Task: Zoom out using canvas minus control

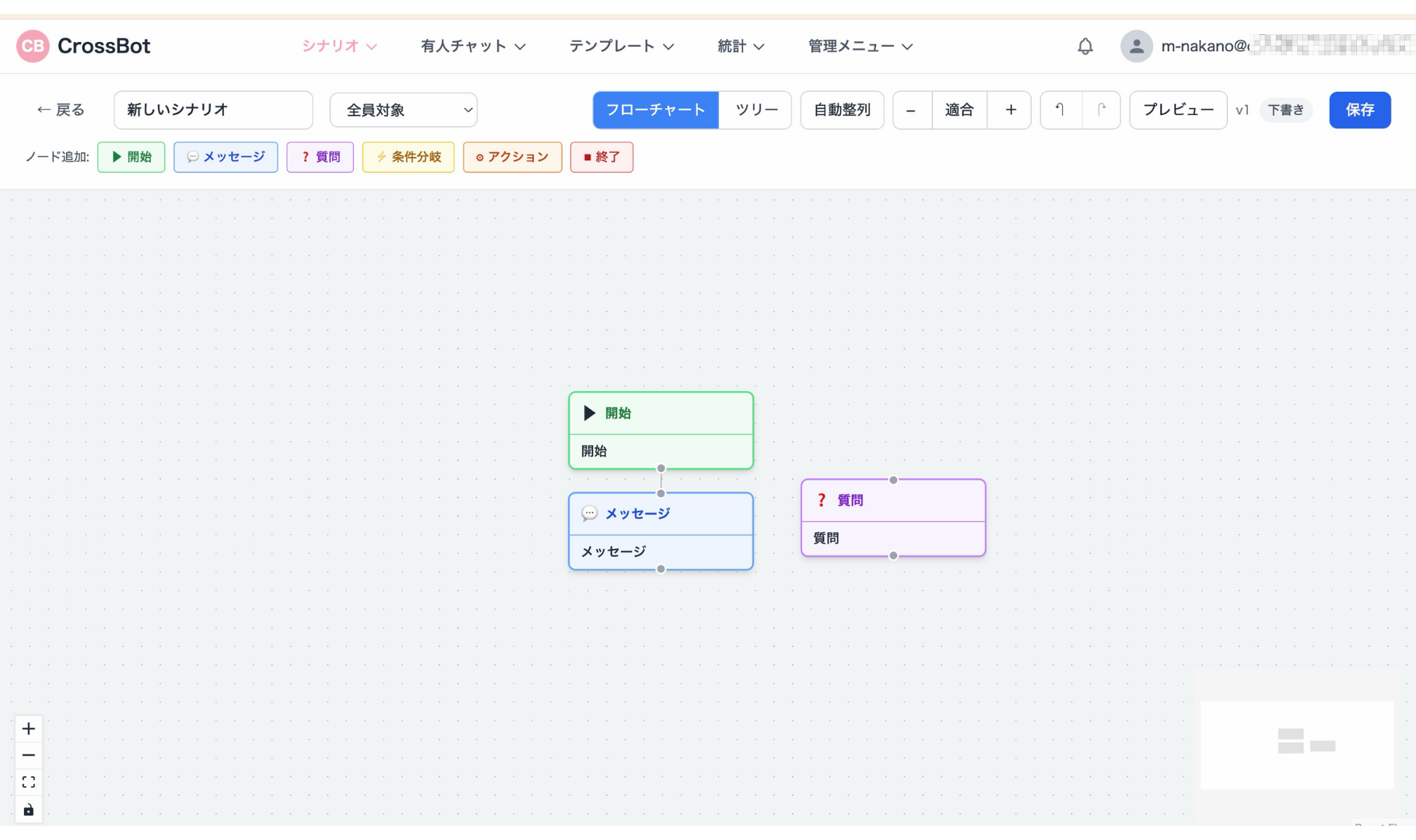Action: coord(29,755)
